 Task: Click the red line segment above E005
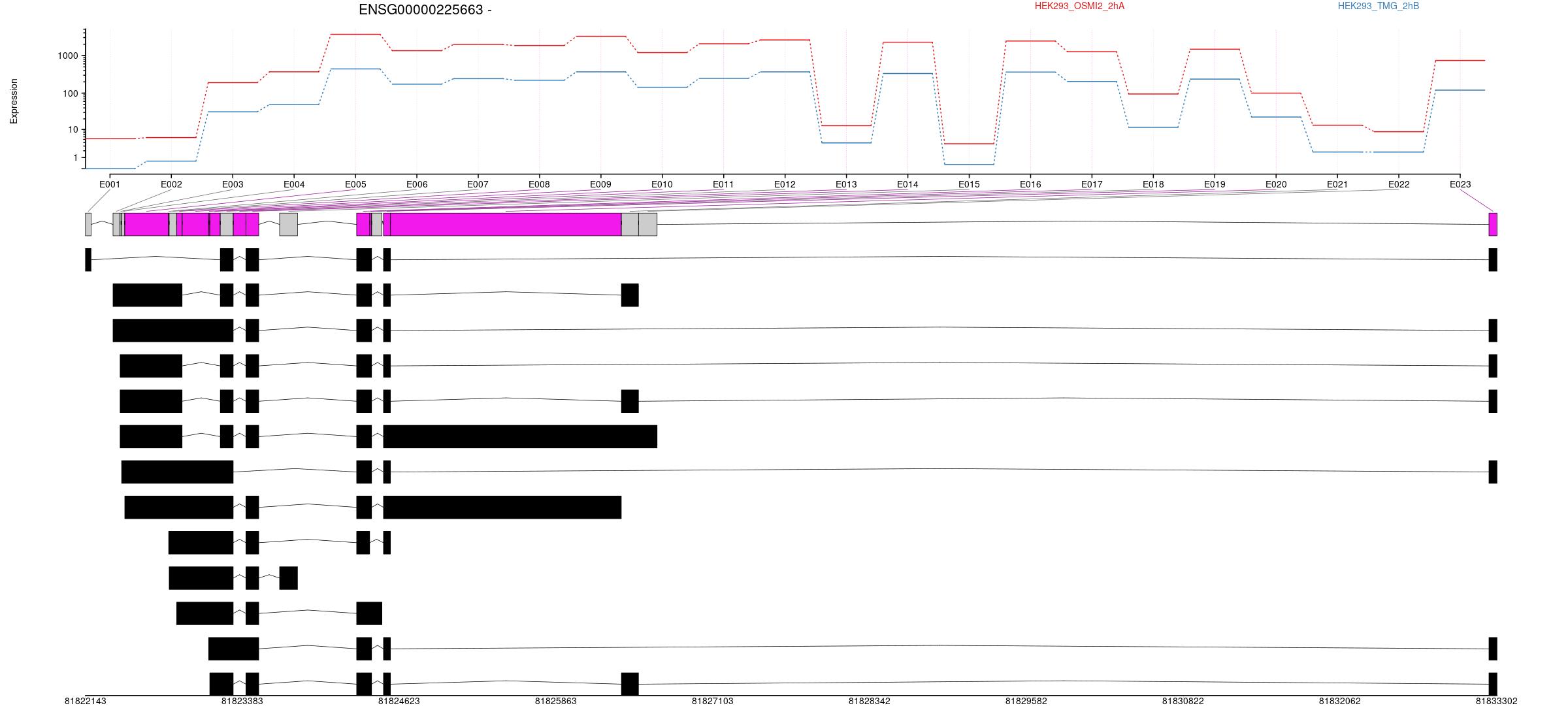pos(355,34)
